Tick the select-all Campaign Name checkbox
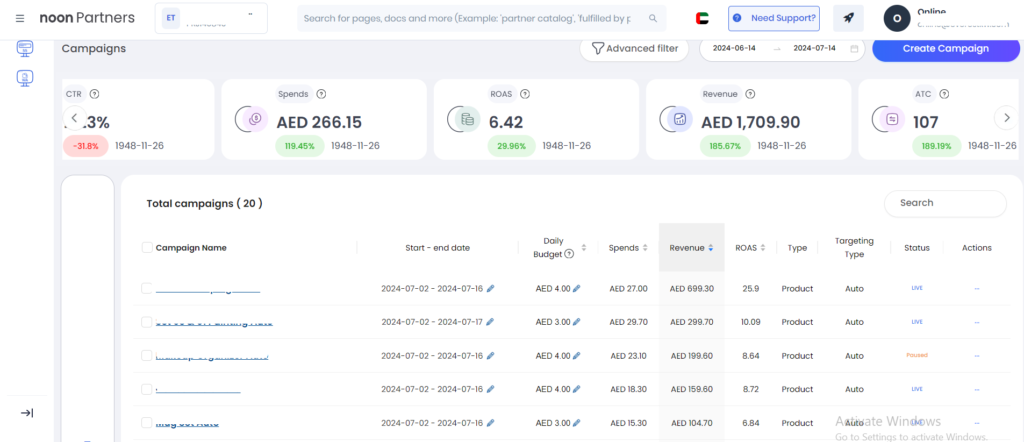Image resolution: width=1024 pixels, height=442 pixels. 148,248
